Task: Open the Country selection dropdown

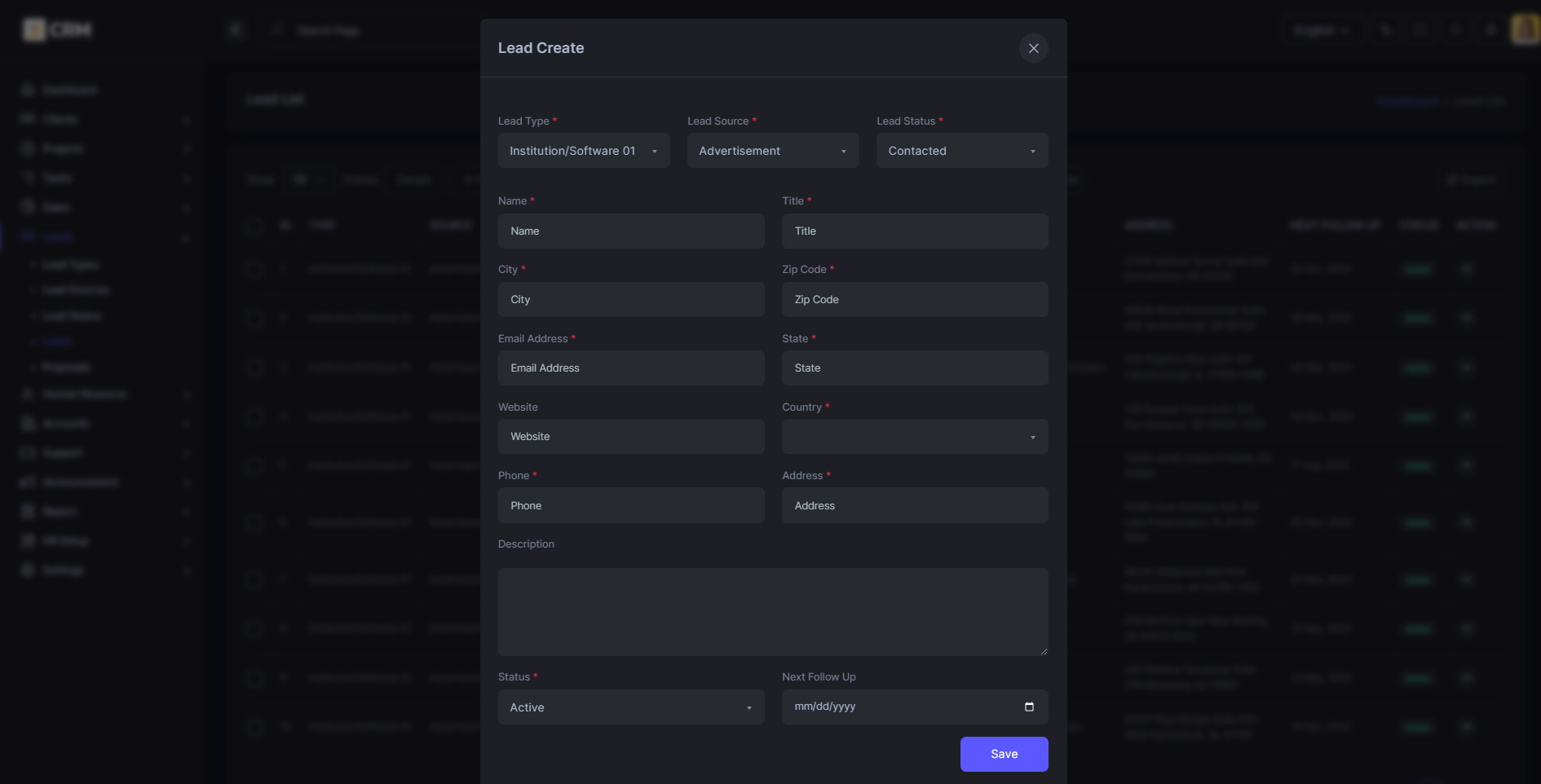Action: click(914, 437)
